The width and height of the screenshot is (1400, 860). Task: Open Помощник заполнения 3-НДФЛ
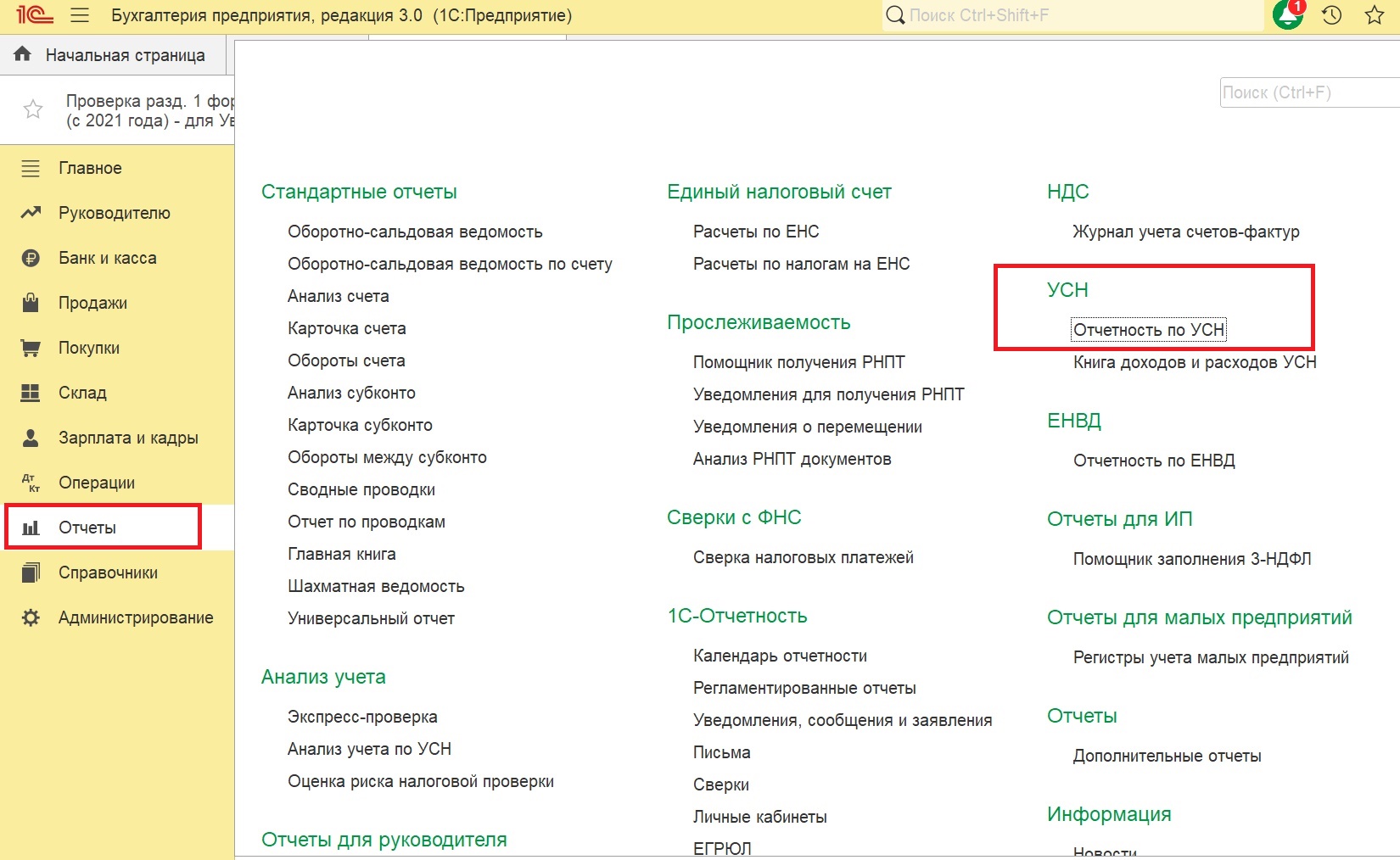coord(1192,559)
